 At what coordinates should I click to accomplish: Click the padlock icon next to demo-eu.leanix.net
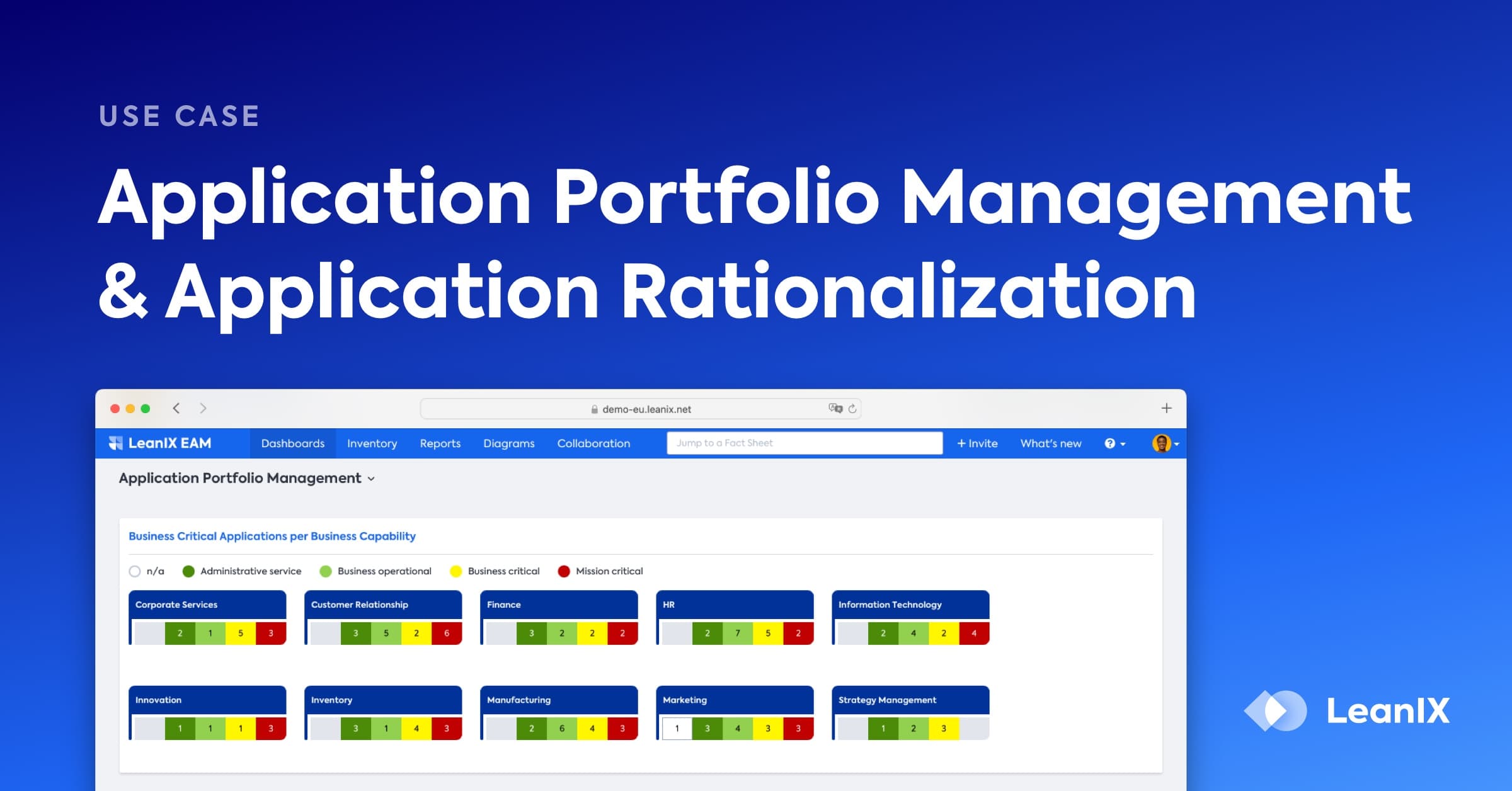point(593,409)
